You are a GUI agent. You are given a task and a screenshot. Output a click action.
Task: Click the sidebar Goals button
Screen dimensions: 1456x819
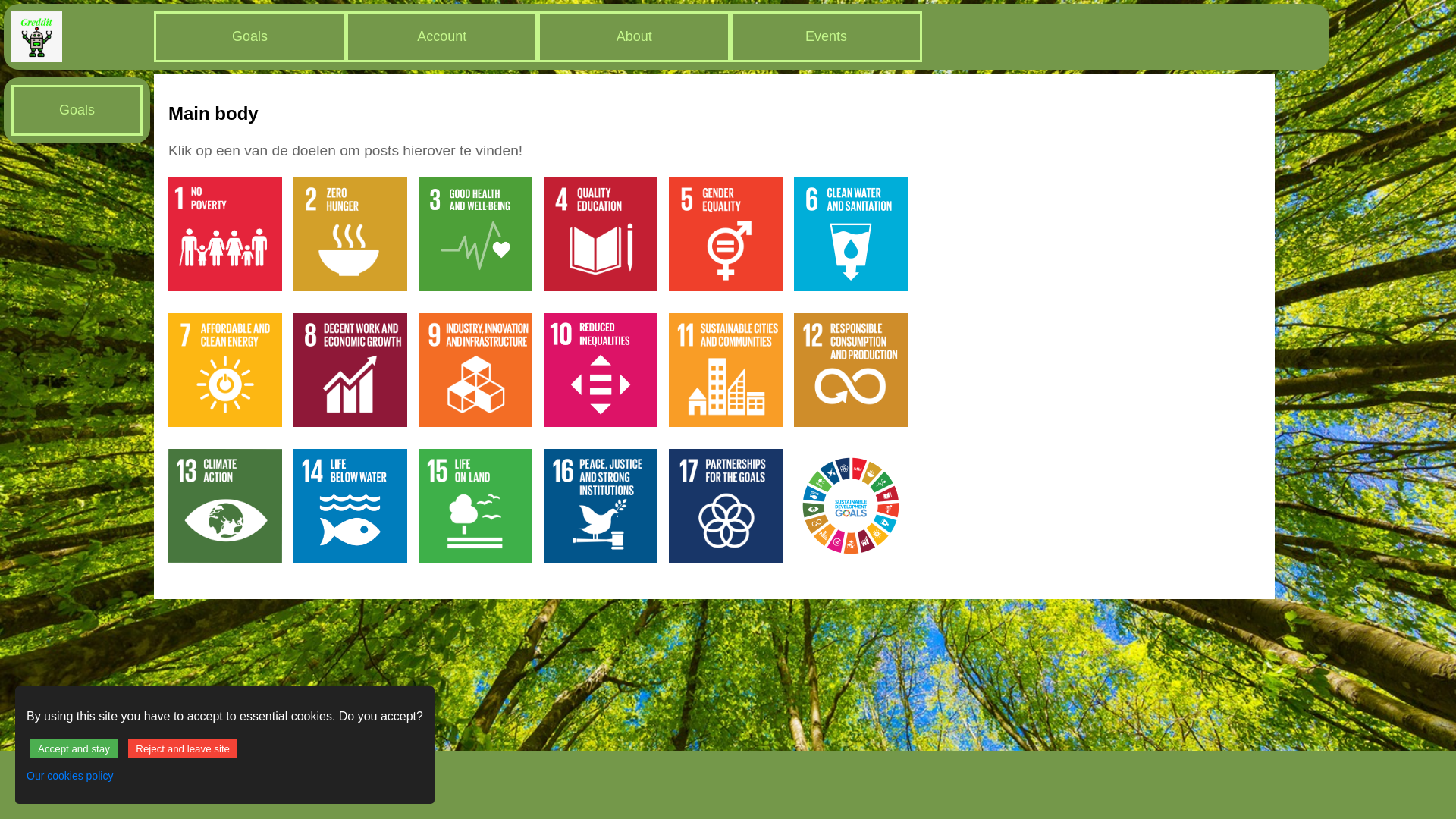(x=77, y=110)
